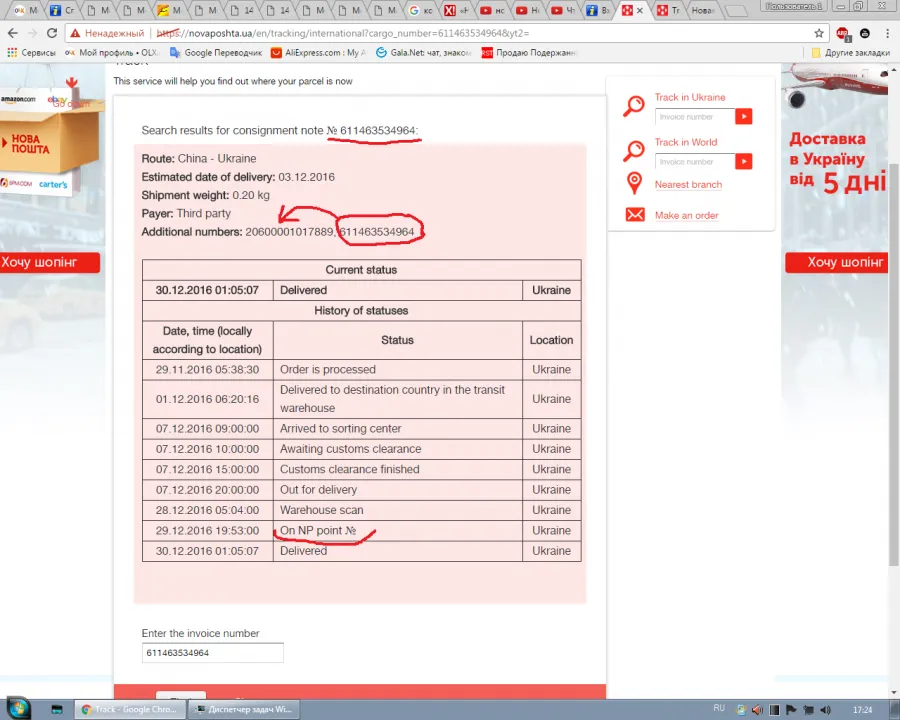Open the AdBlock extension icon
This screenshot has height=720, width=900.
tap(843, 34)
